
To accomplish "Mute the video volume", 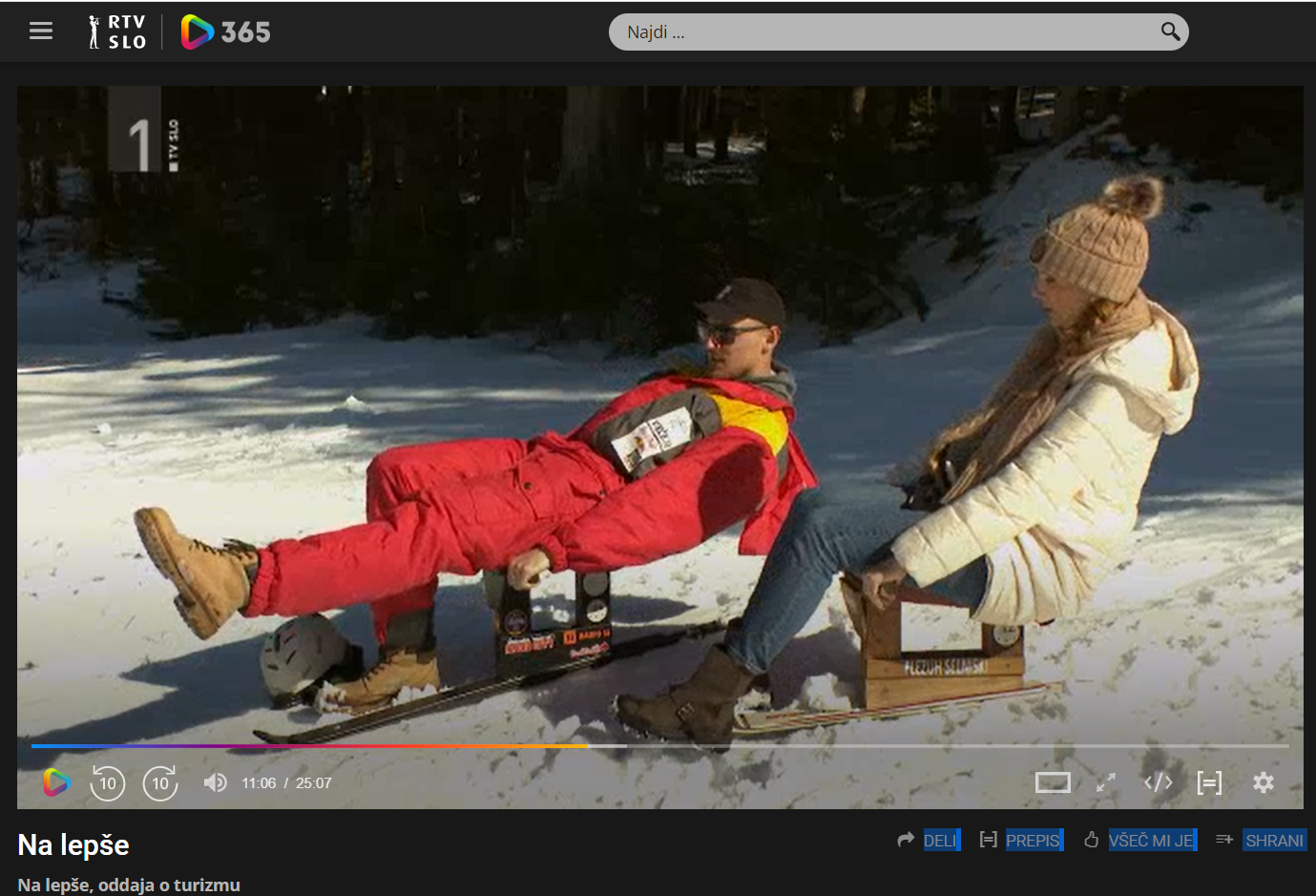I will click(x=215, y=783).
